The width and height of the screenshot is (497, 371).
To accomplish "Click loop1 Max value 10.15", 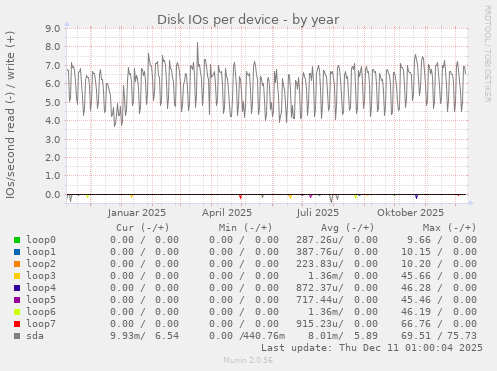I will [416, 252].
